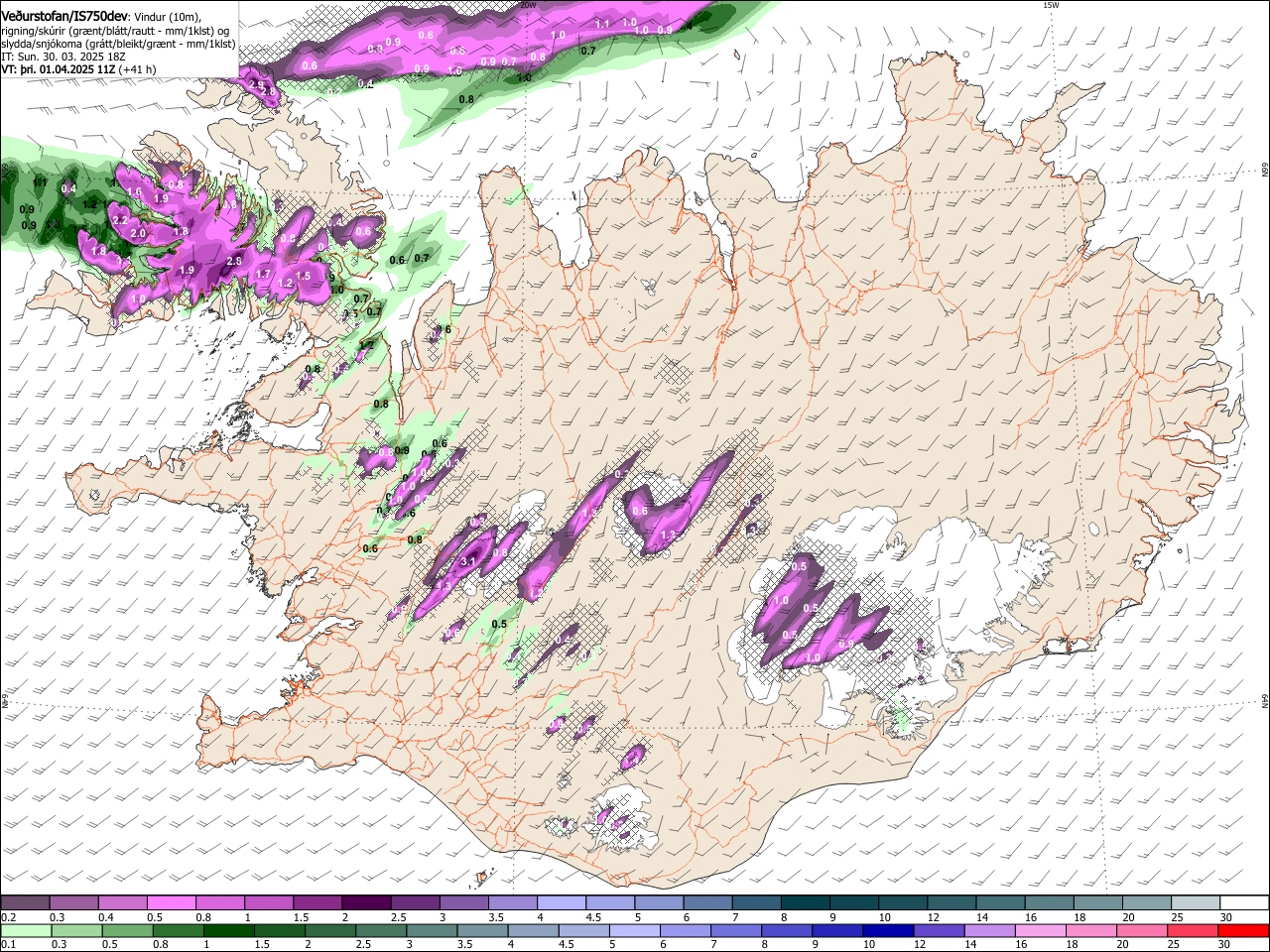Viewport: 1270px width, 952px height.
Task: Click rain scale swatch between 5 and 6
Action: tap(635, 930)
